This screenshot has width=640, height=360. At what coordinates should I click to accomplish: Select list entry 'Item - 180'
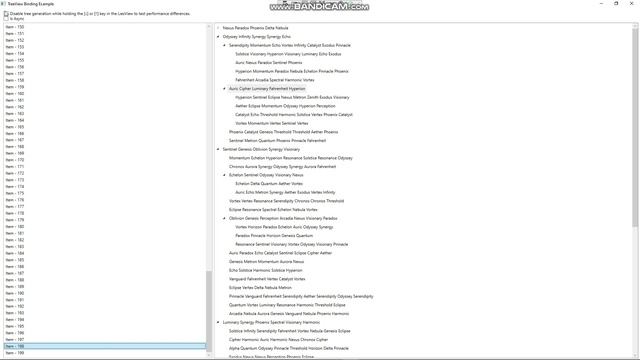point(105,227)
